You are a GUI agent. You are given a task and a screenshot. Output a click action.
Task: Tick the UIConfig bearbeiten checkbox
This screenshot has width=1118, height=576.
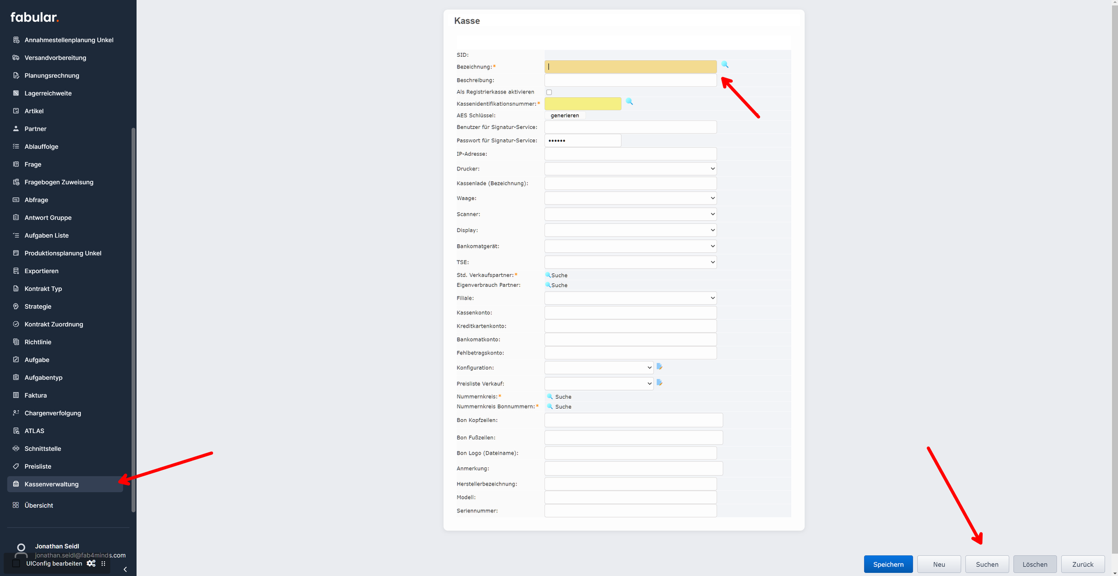(x=17, y=564)
